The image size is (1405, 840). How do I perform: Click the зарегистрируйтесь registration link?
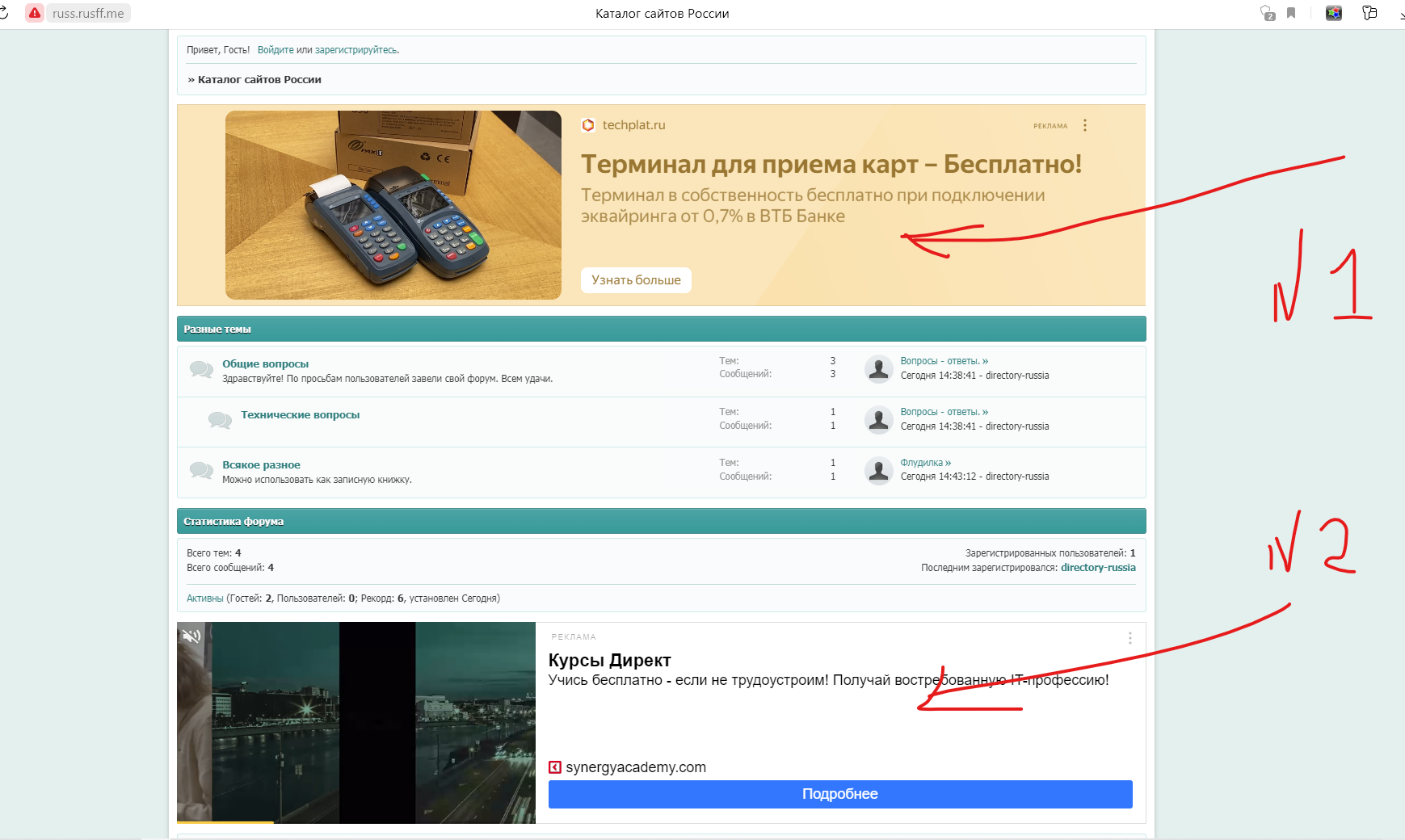click(355, 50)
